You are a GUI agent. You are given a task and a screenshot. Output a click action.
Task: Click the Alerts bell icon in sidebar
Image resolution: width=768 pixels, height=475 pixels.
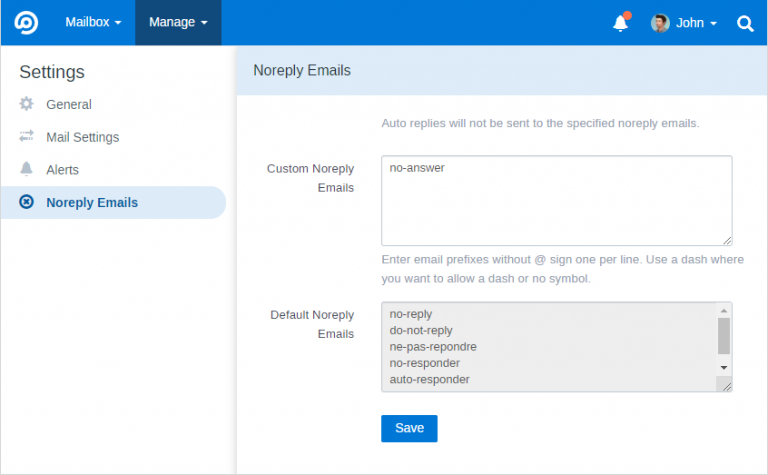[26, 169]
